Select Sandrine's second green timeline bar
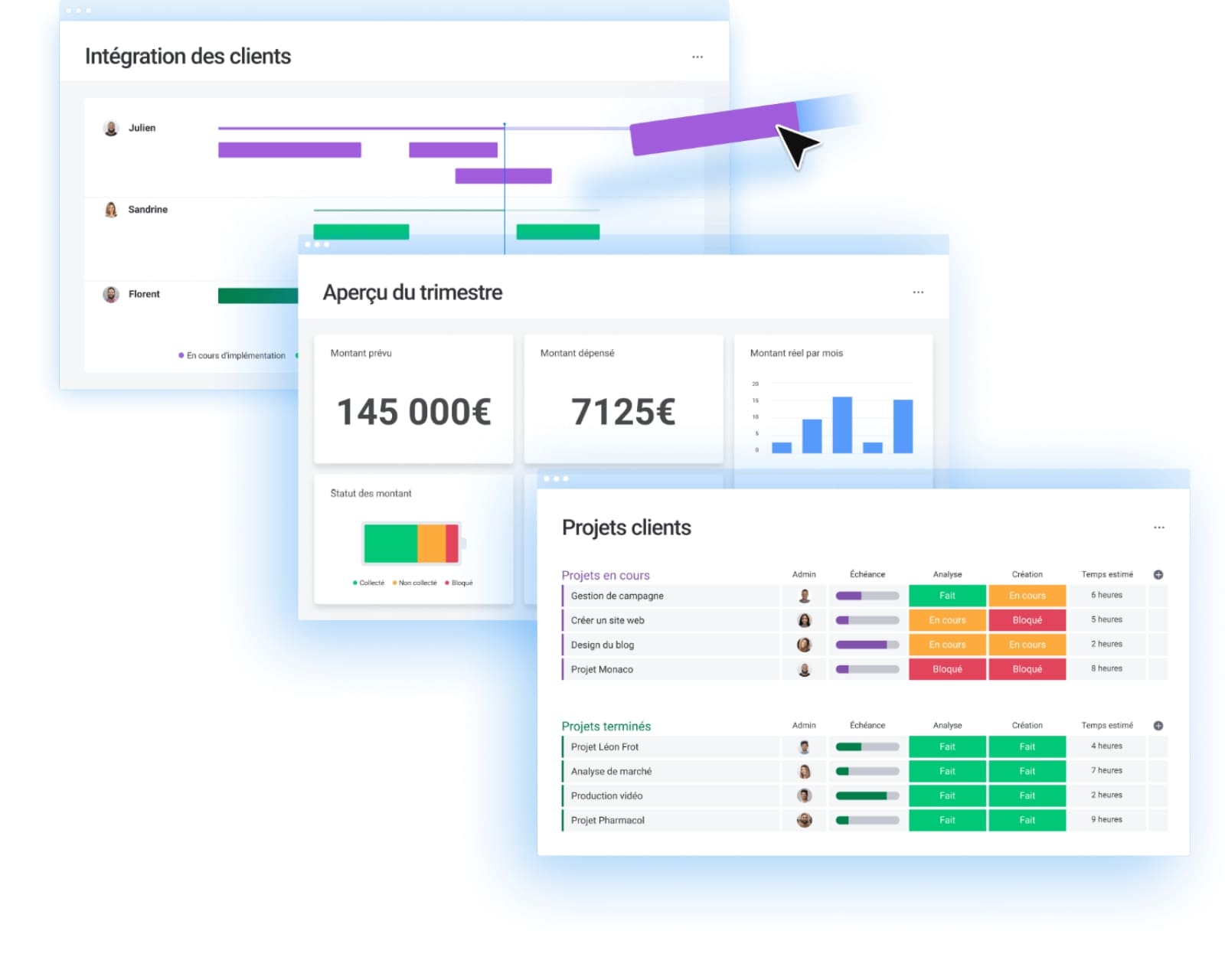Screen dimensions: 1225x980 coord(558,231)
